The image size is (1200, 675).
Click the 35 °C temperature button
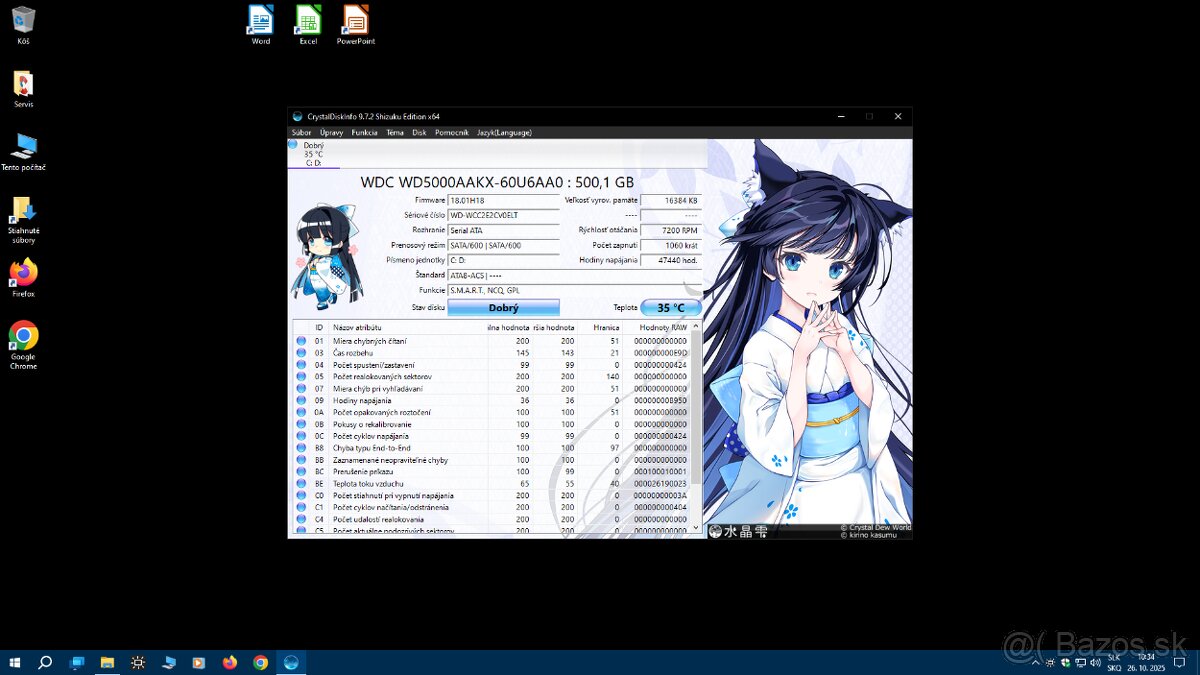click(670, 308)
